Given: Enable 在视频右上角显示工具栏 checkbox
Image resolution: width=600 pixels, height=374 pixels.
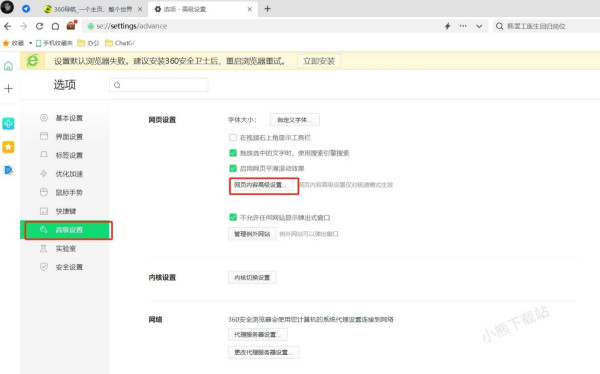Looking at the screenshot, I should point(233,137).
